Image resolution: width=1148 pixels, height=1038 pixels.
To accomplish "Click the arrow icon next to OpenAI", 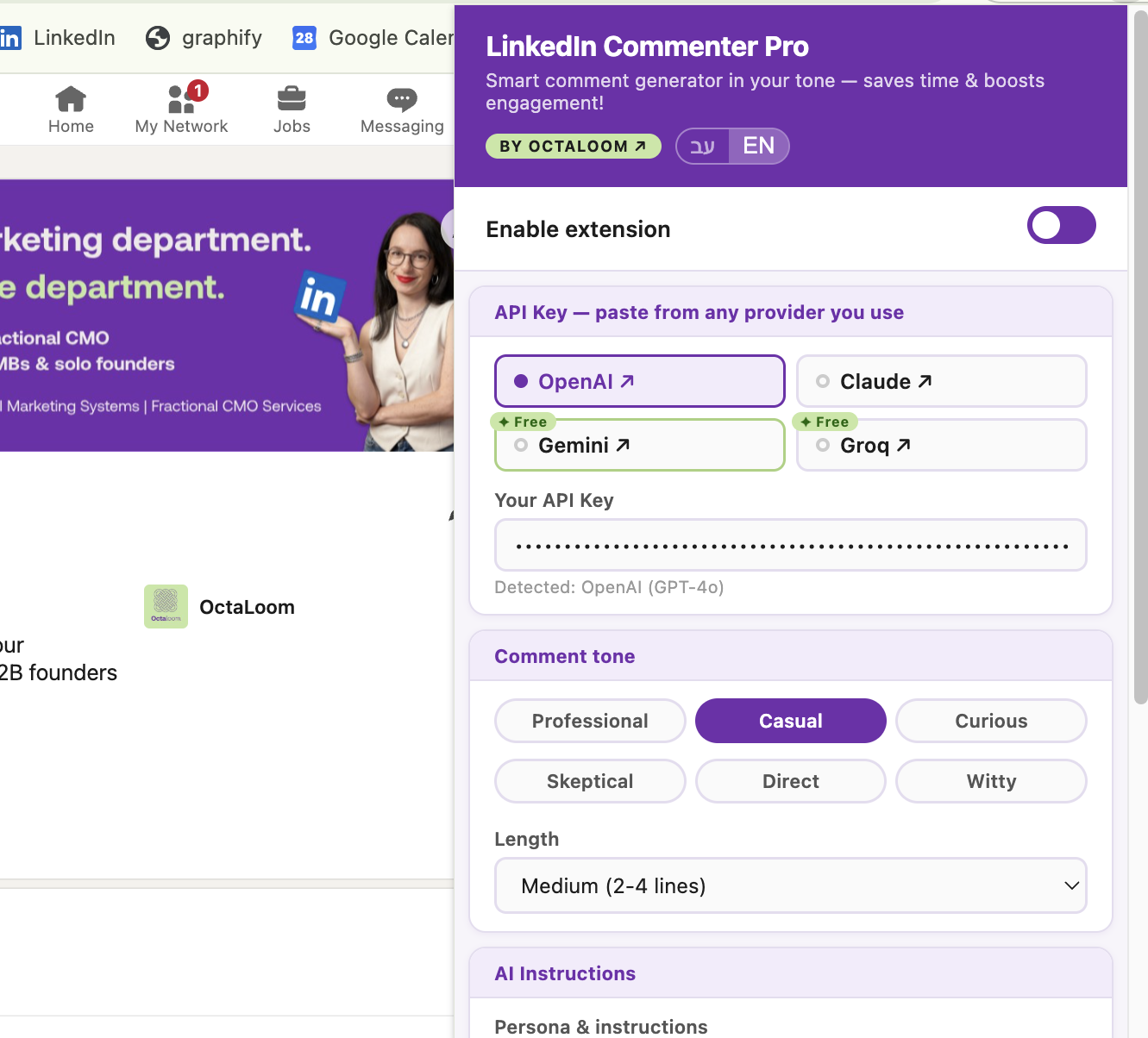I will 628,381.
